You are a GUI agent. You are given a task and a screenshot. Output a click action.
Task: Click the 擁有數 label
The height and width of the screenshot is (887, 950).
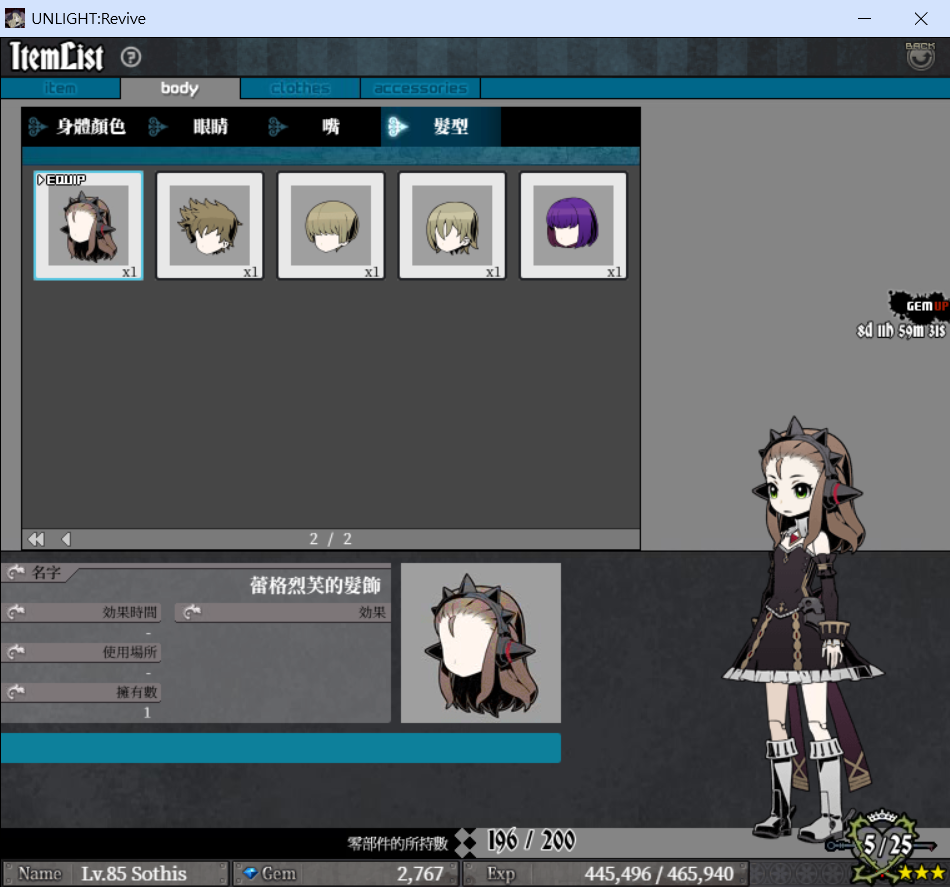coord(137,693)
